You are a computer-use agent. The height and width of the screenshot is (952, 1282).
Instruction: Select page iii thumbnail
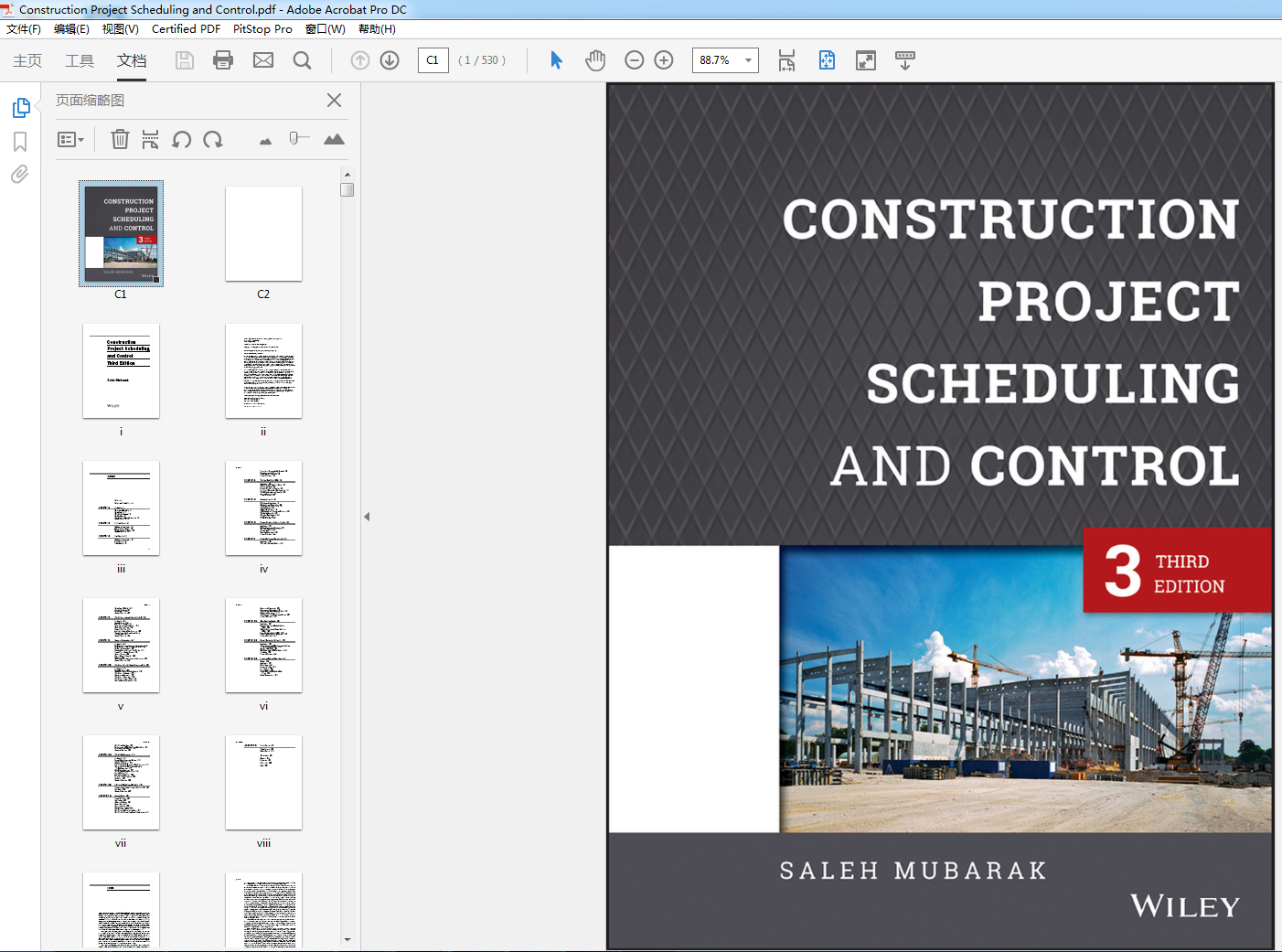click(x=121, y=508)
